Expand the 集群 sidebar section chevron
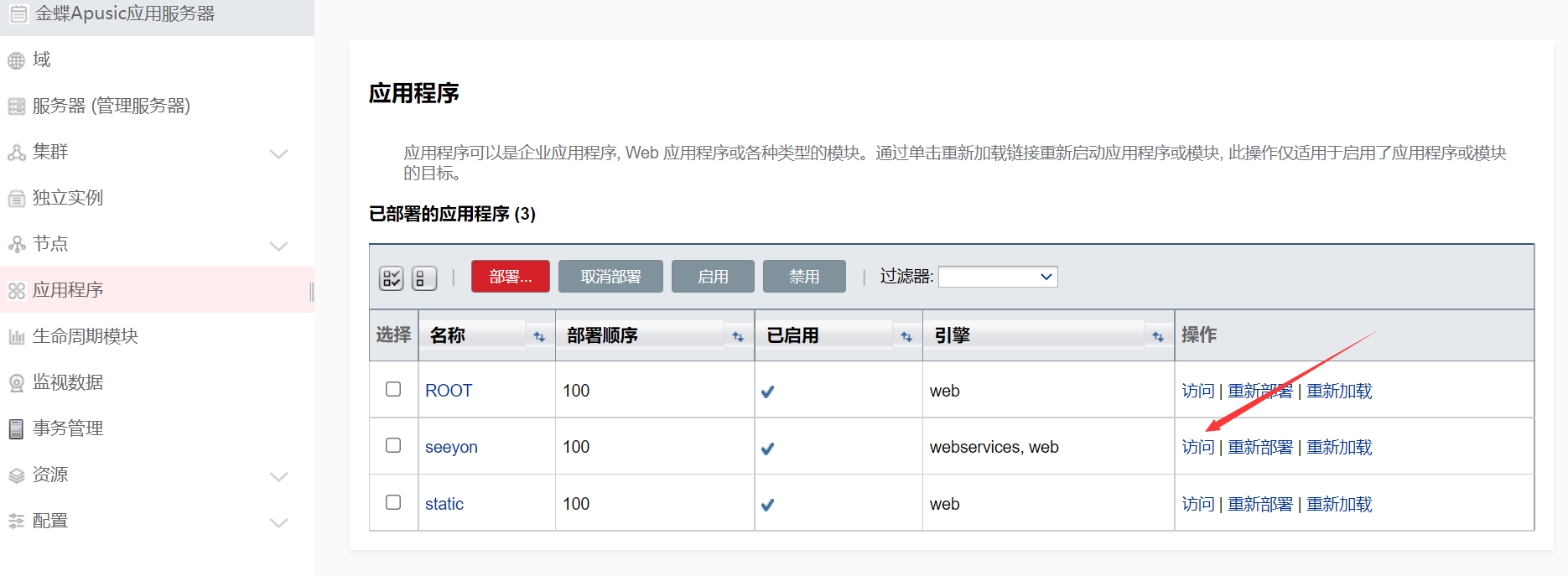This screenshot has width=1568, height=576. [278, 153]
